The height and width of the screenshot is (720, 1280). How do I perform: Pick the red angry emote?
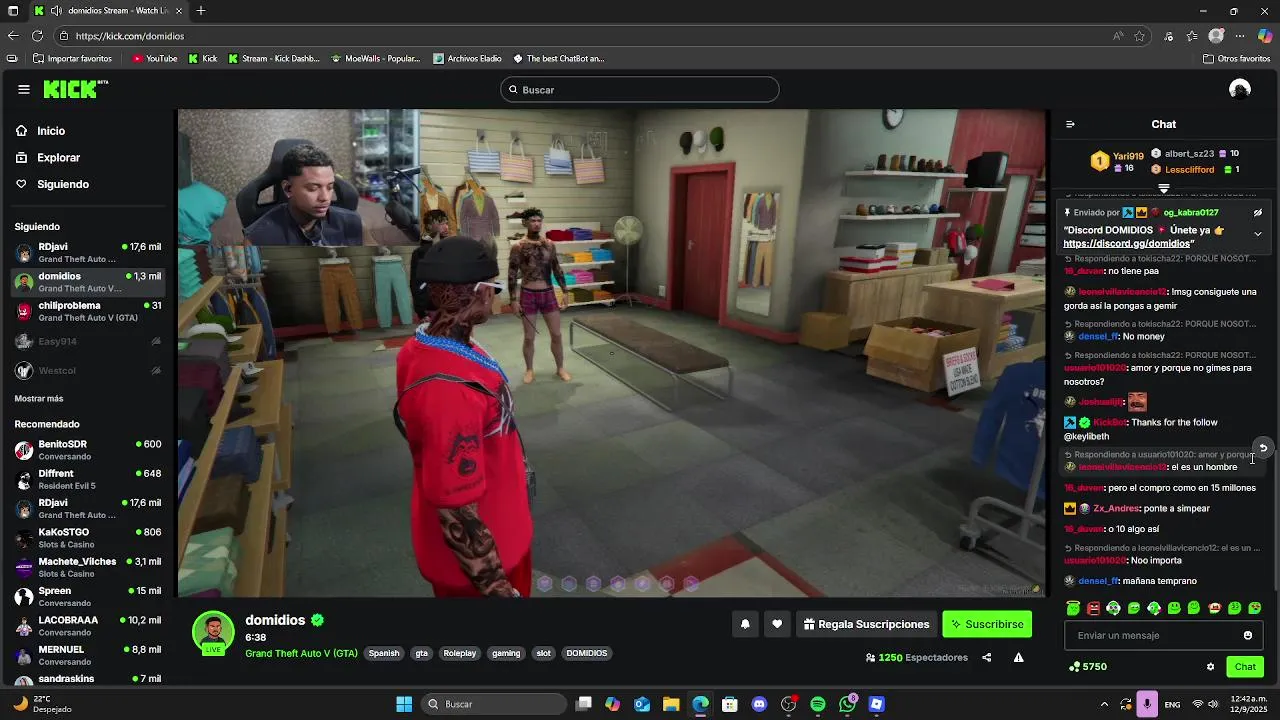tap(1093, 608)
